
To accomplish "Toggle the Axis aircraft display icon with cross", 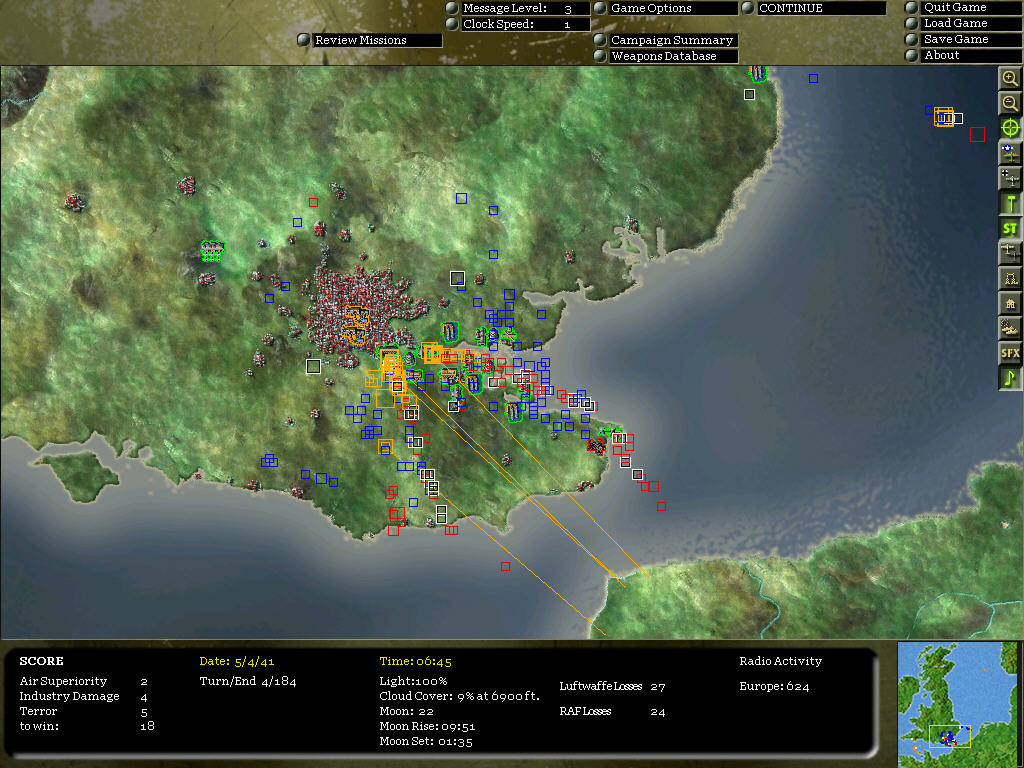I will (1010, 178).
